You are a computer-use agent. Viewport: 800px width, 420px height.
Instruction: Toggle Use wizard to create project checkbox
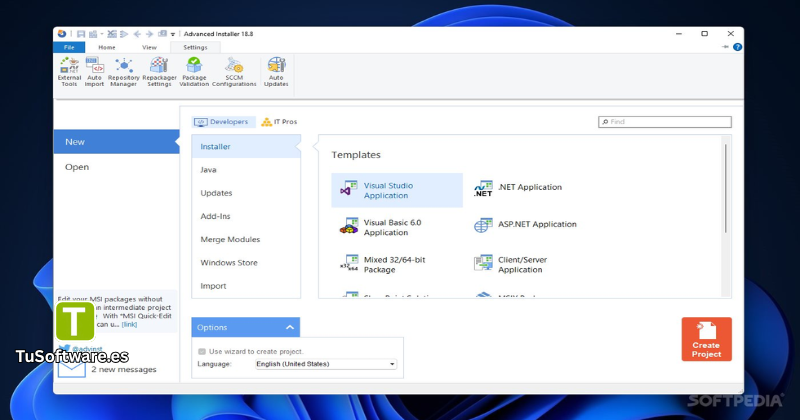[202, 352]
